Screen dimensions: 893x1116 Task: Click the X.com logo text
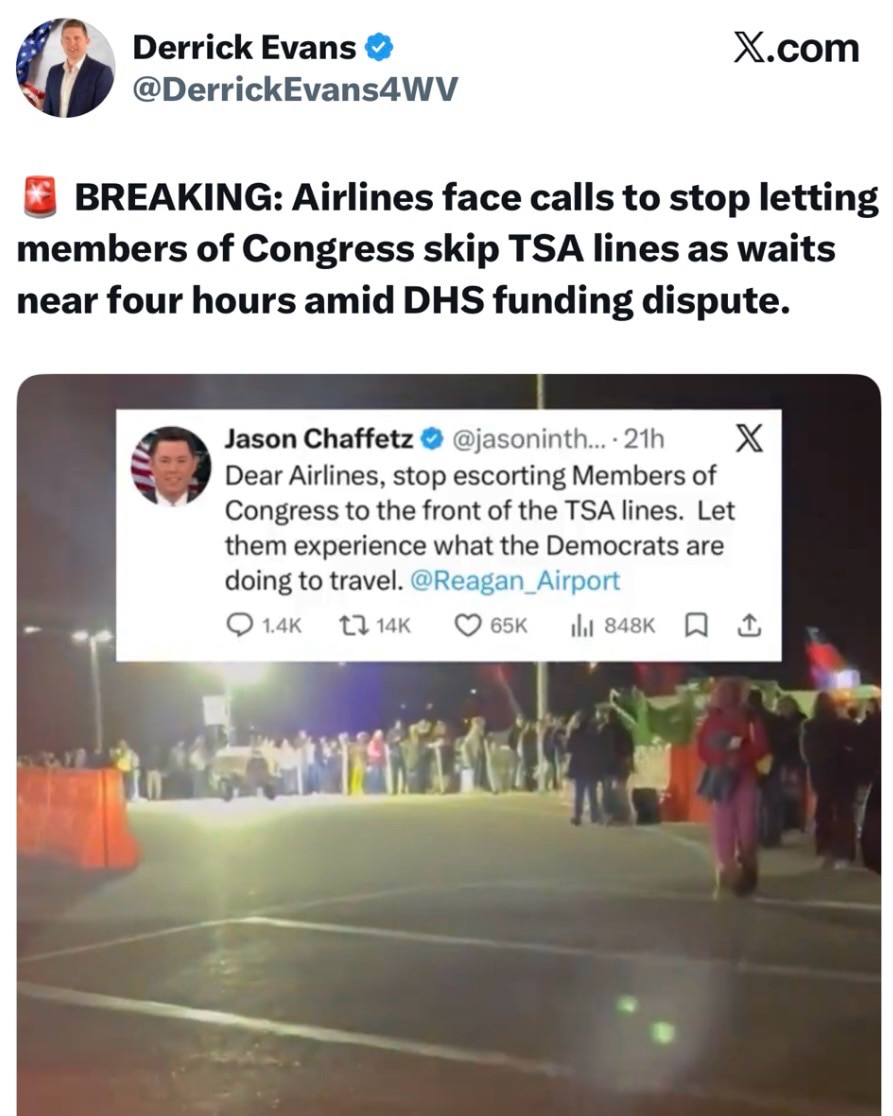(x=796, y=48)
